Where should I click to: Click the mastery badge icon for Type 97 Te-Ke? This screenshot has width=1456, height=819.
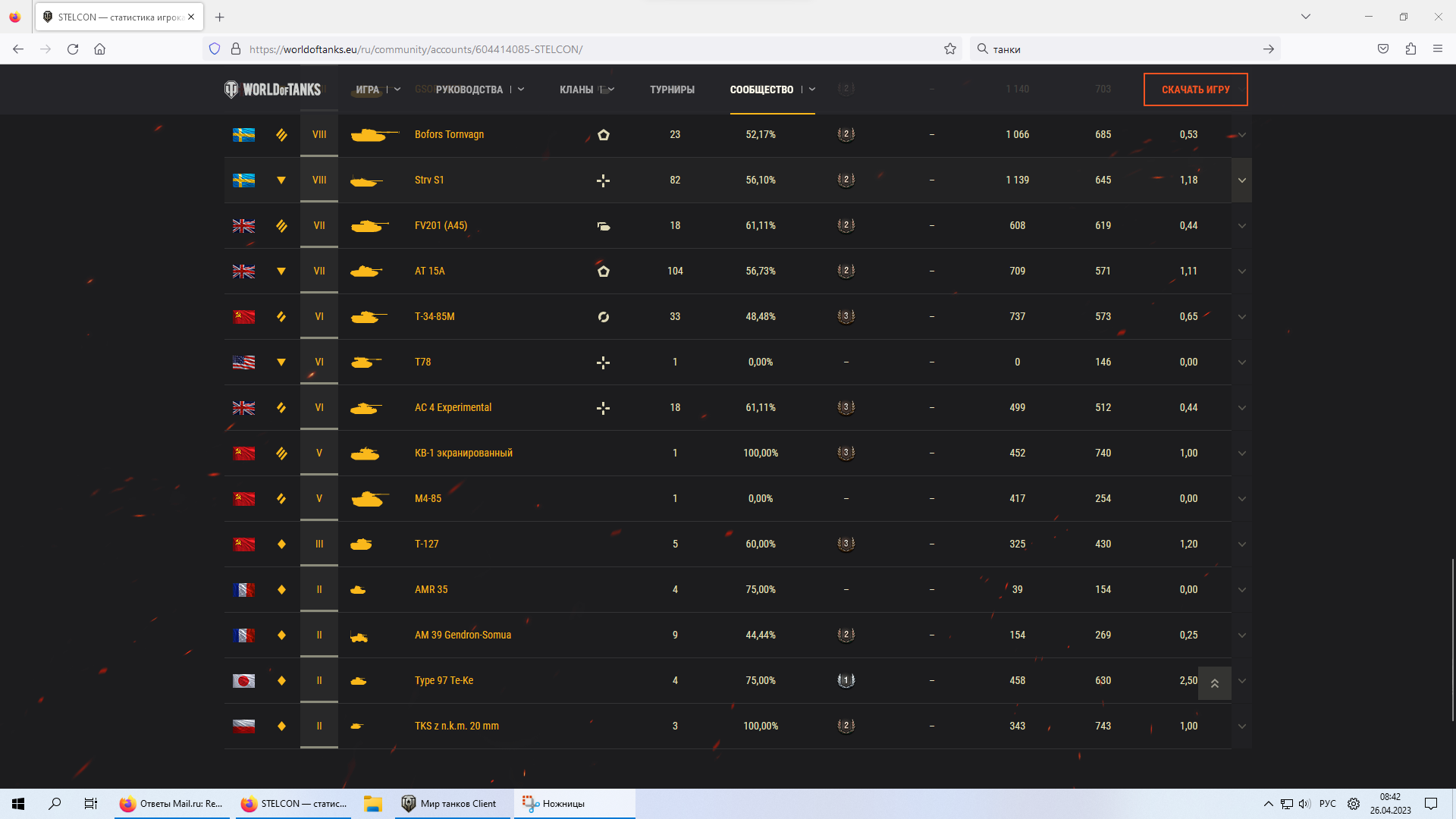point(846,680)
